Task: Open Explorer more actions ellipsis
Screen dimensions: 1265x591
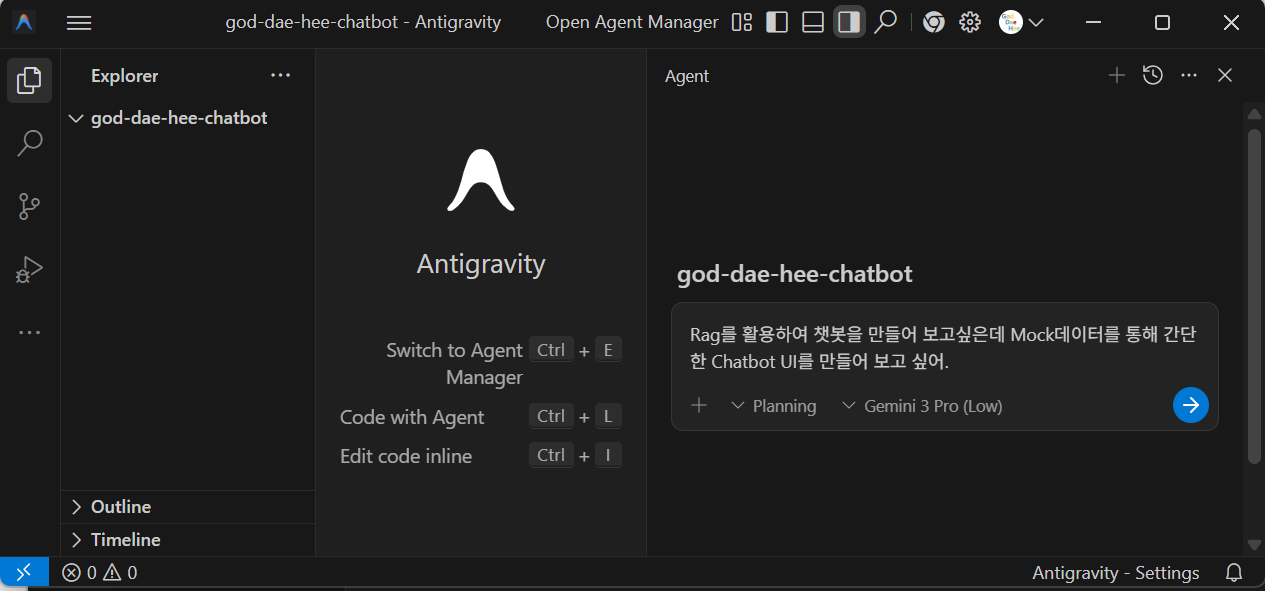Action: tap(281, 76)
